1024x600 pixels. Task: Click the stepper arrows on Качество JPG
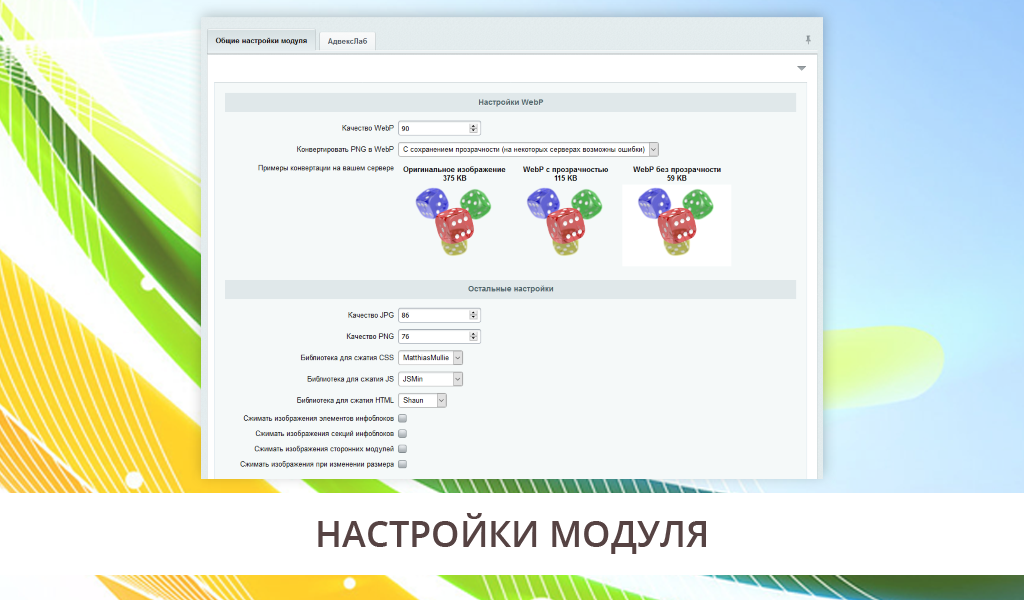474,315
